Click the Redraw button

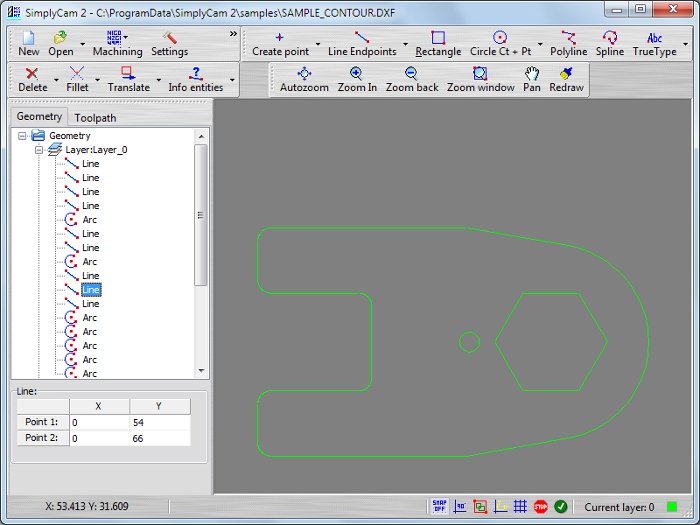(x=566, y=80)
